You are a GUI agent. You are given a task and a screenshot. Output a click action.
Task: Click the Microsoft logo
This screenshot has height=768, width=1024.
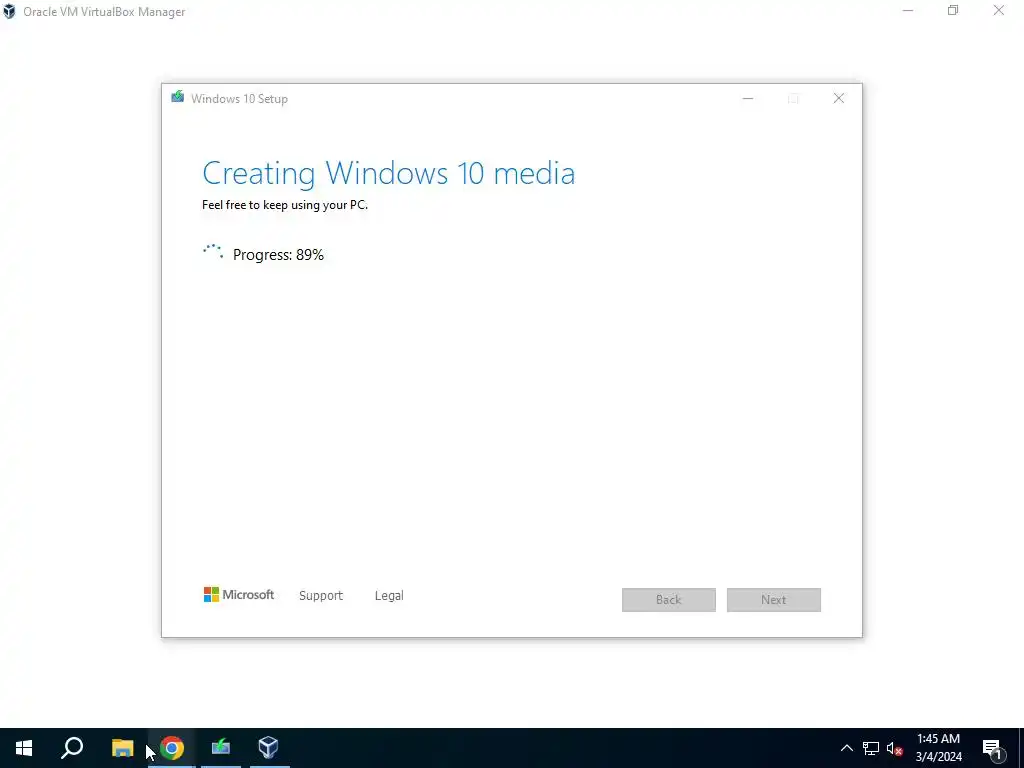pos(239,594)
